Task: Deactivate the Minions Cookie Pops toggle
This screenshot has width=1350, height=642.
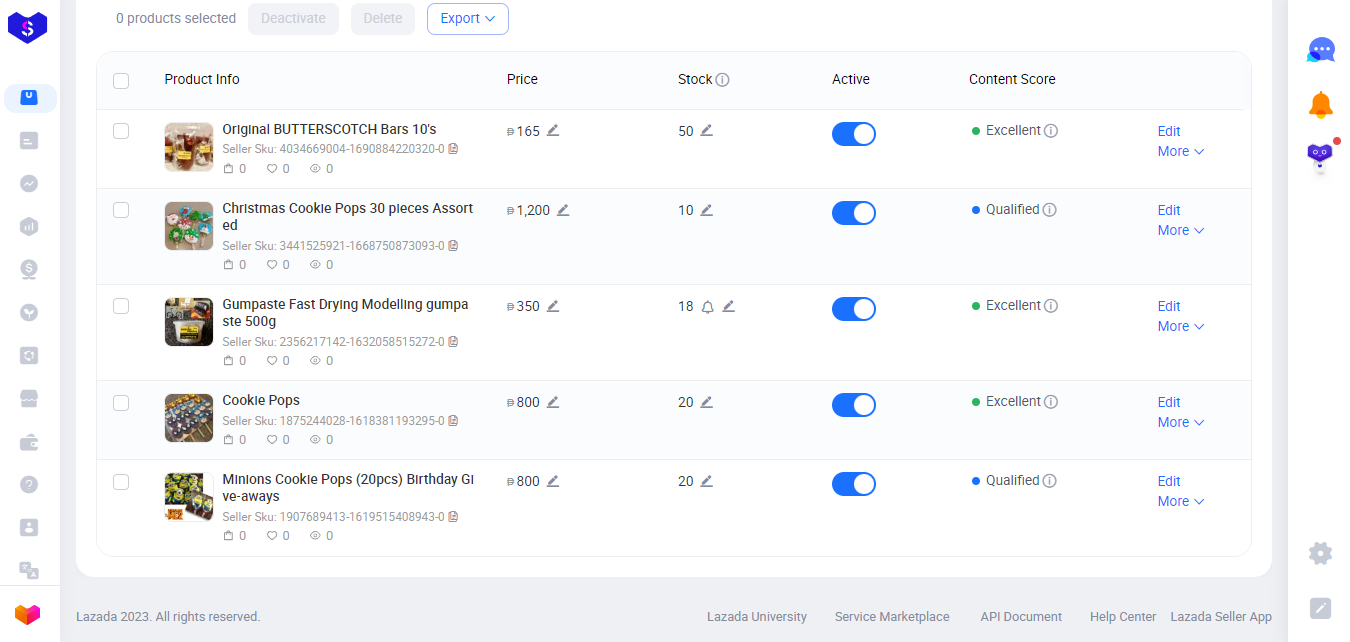Action: (853, 484)
